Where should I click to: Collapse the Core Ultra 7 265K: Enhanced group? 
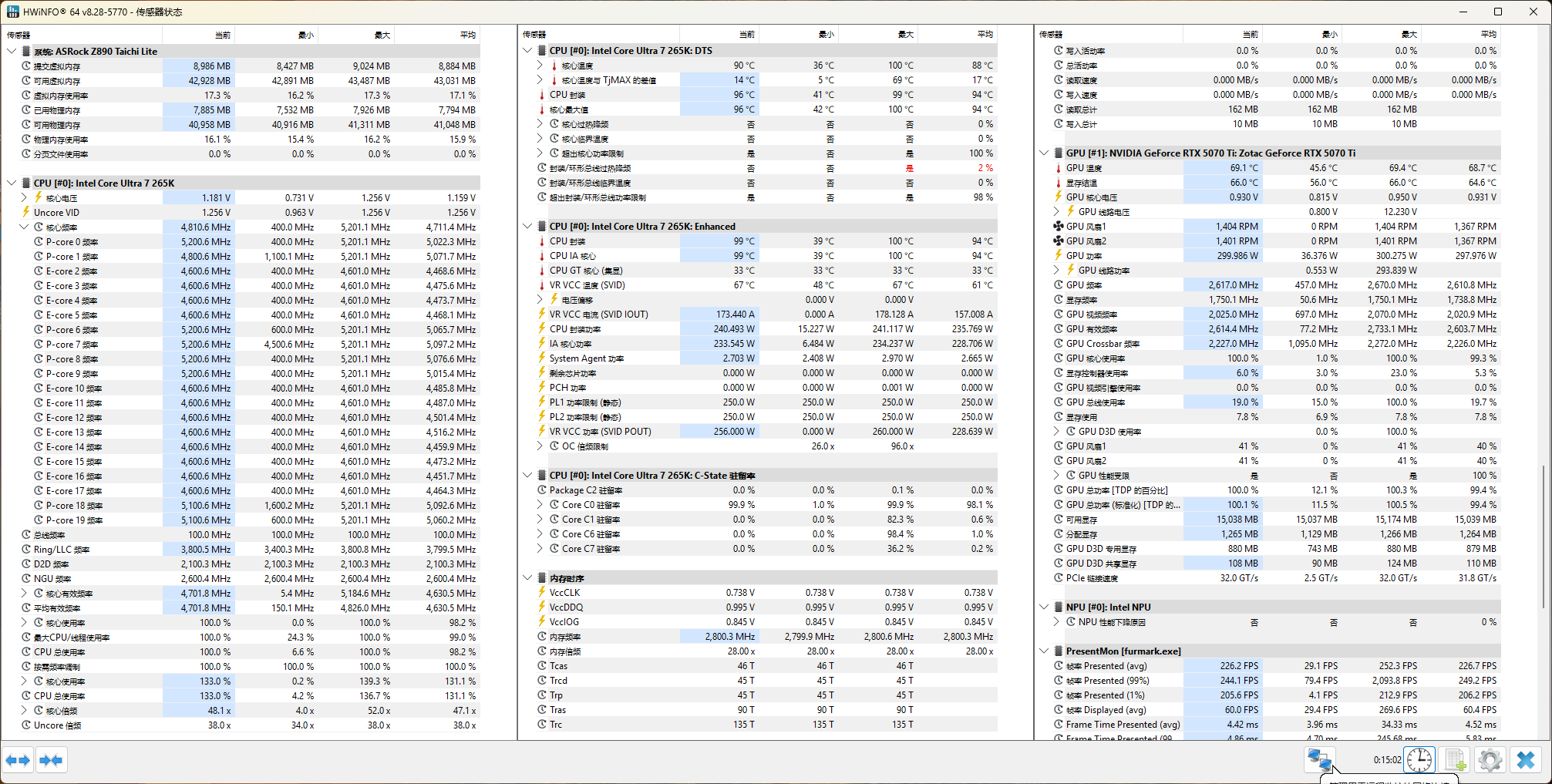(528, 227)
